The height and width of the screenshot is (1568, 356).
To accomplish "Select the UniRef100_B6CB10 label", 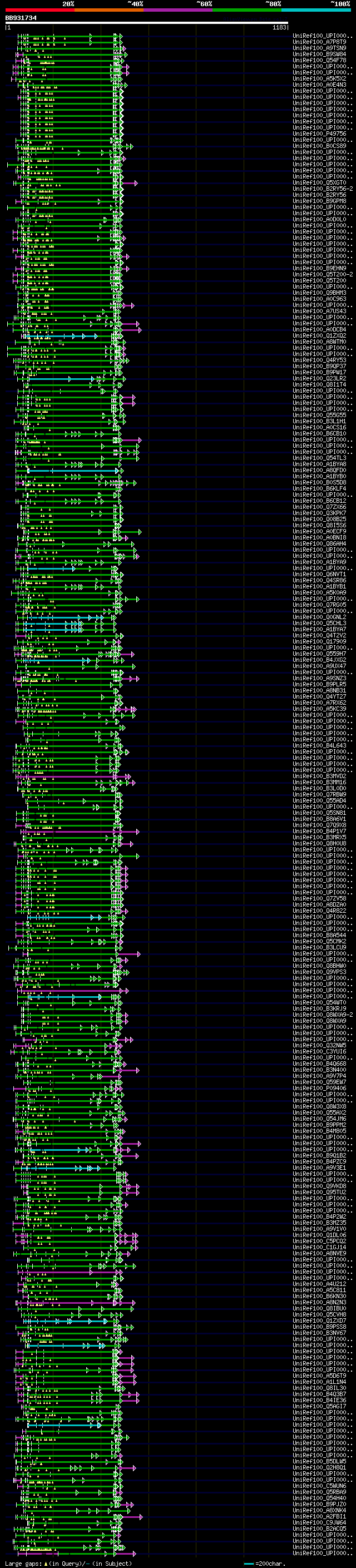I will (319, 433).
